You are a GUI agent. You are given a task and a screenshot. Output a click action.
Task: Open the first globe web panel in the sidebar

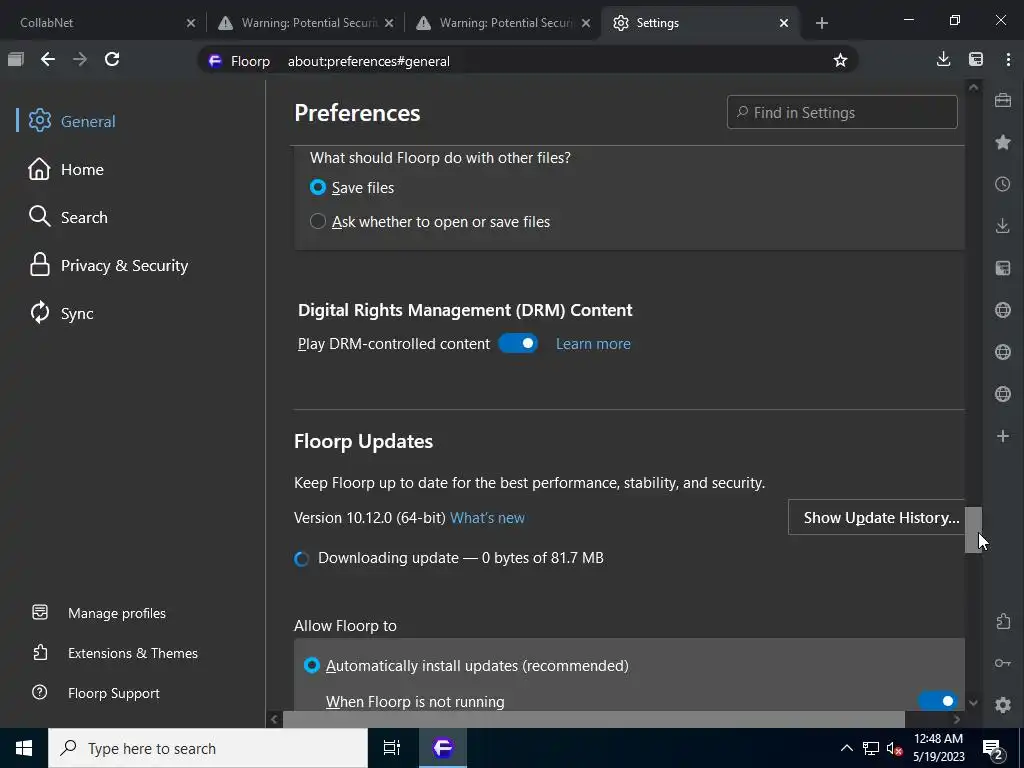(1002, 310)
